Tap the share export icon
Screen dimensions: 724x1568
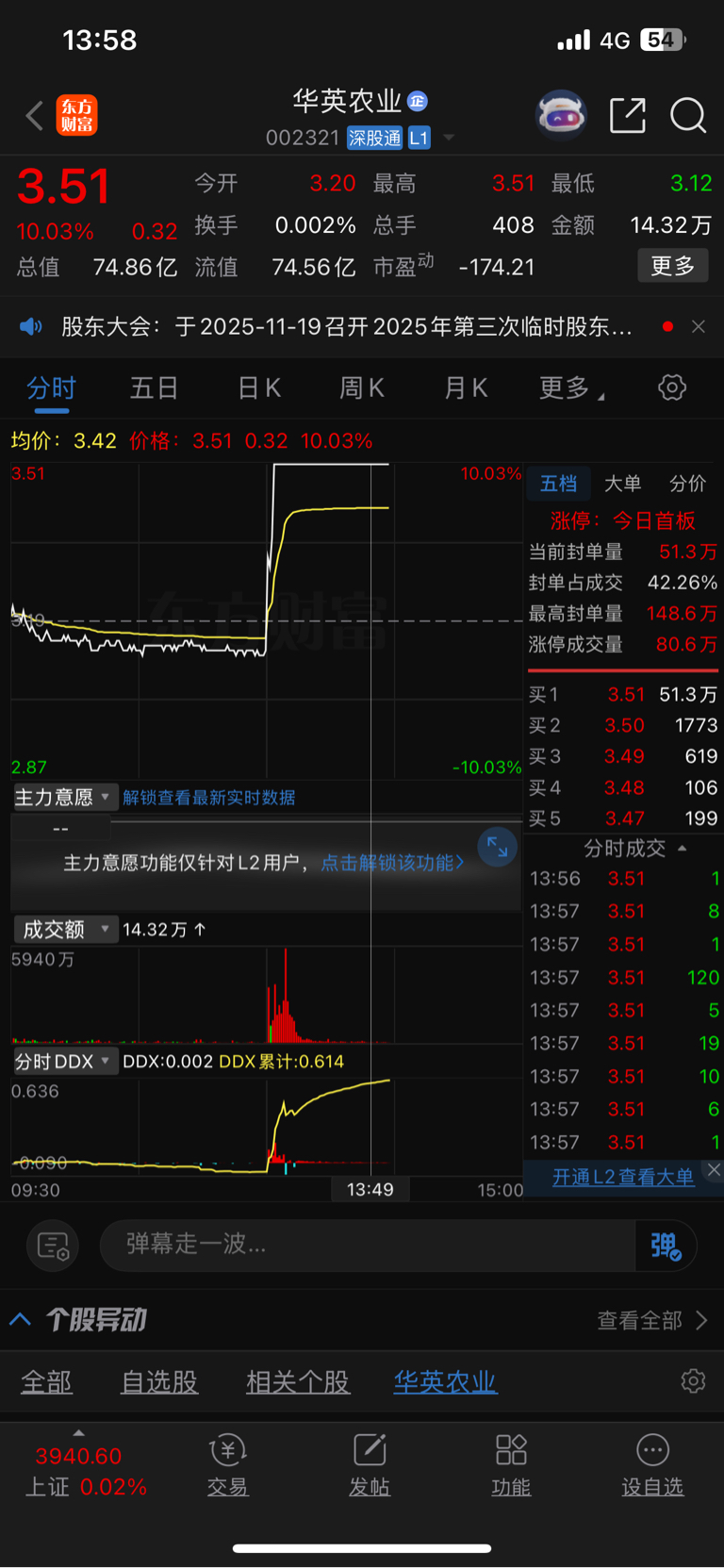click(x=628, y=115)
